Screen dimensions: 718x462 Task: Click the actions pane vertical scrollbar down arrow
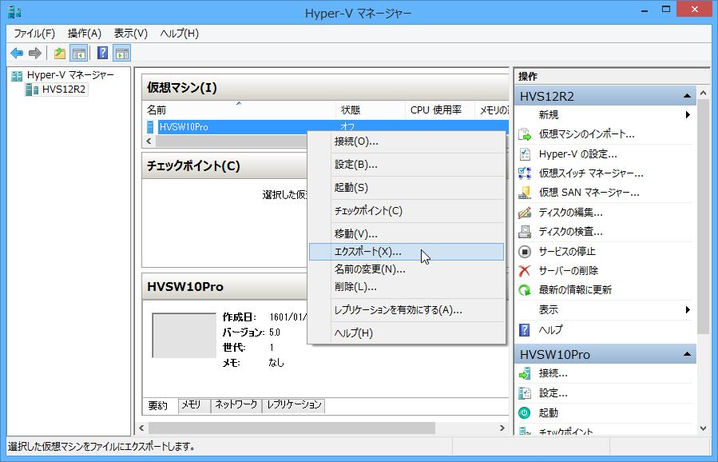pos(703,429)
